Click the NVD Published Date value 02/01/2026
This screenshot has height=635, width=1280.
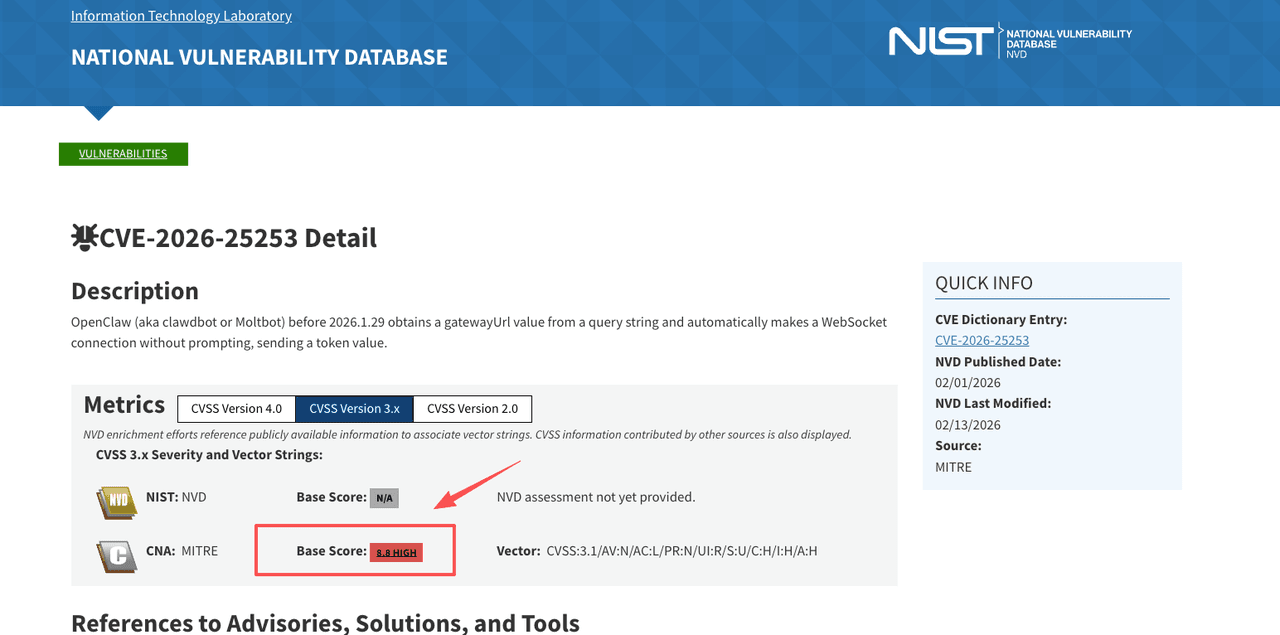(968, 383)
